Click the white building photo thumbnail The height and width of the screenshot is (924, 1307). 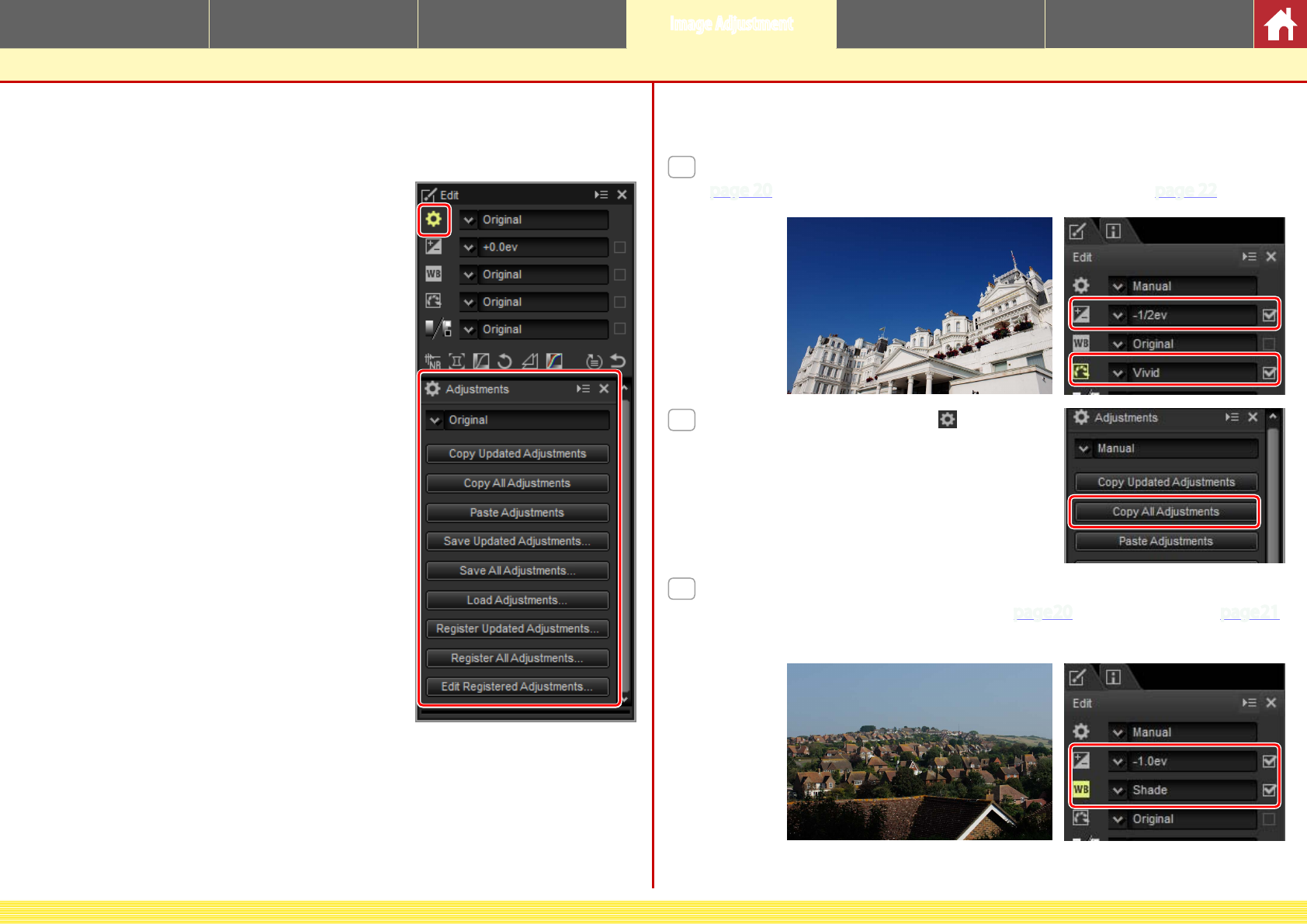[x=920, y=306]
